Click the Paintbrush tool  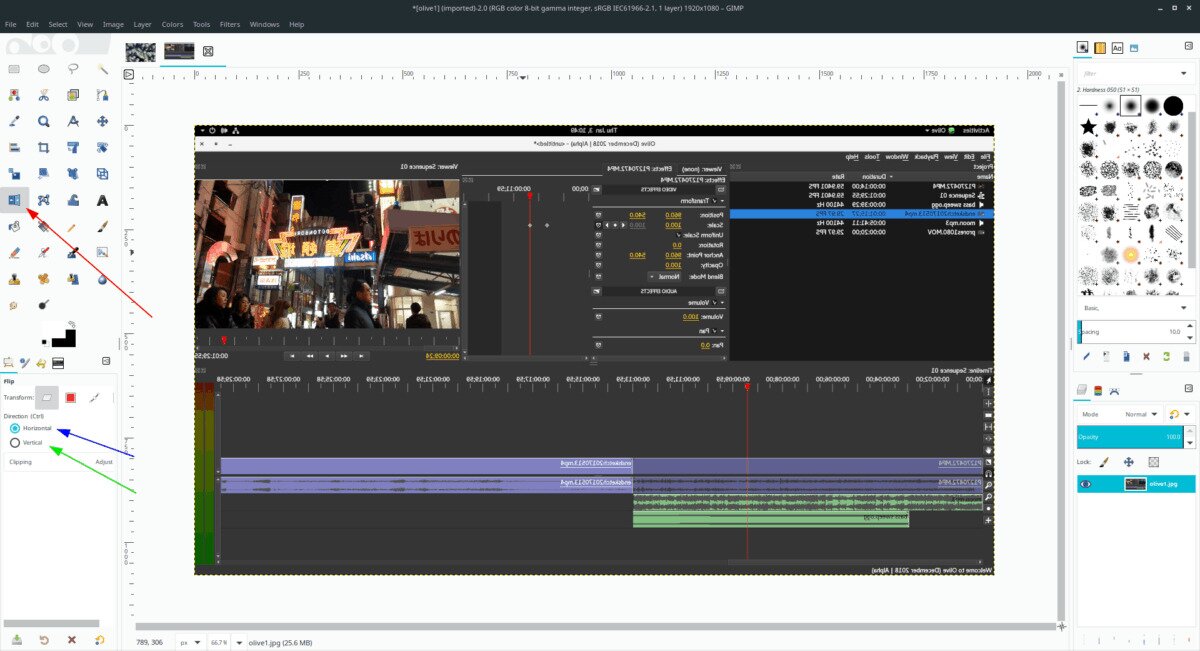tap(102, 227)
